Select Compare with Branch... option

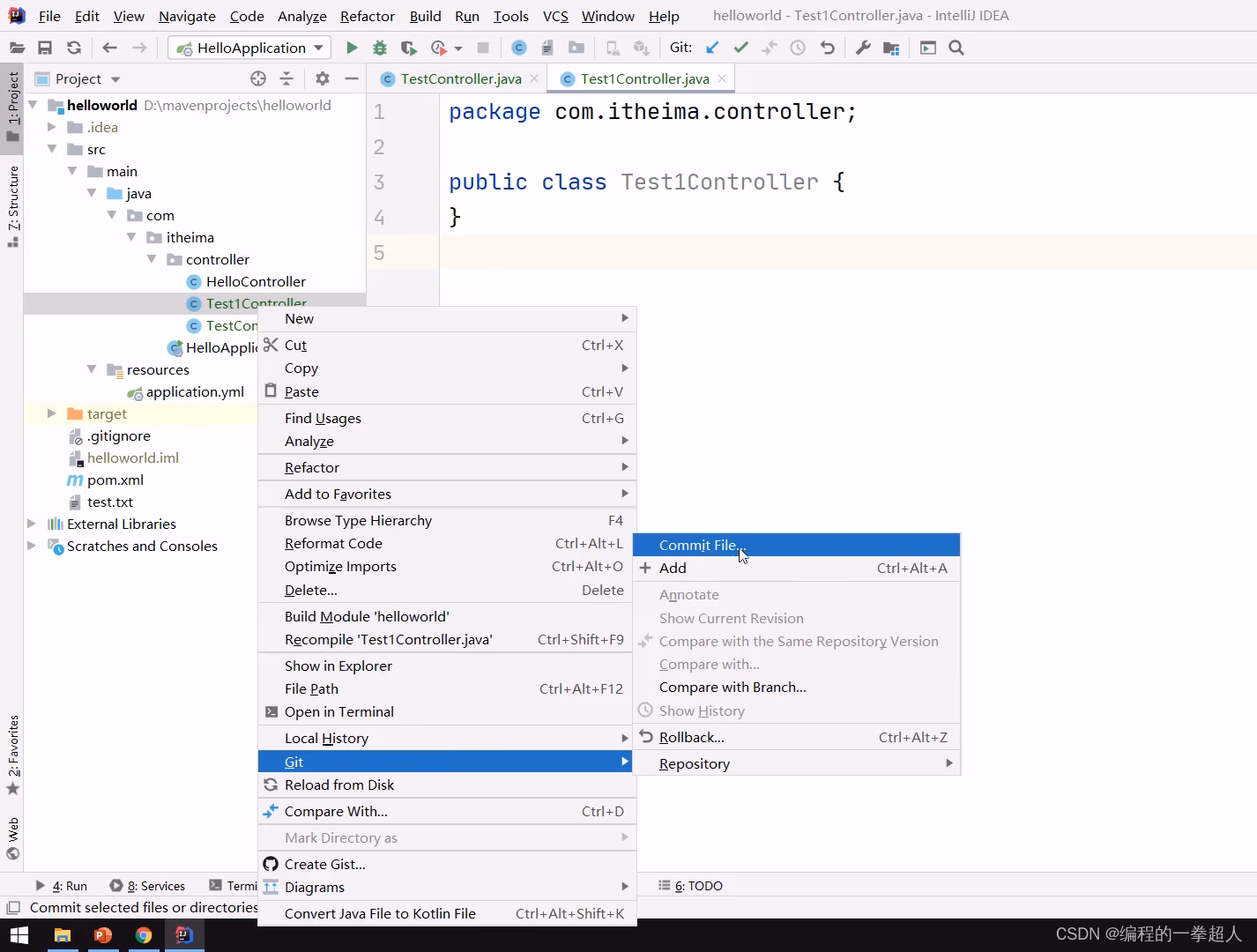[x=797, y=687]
